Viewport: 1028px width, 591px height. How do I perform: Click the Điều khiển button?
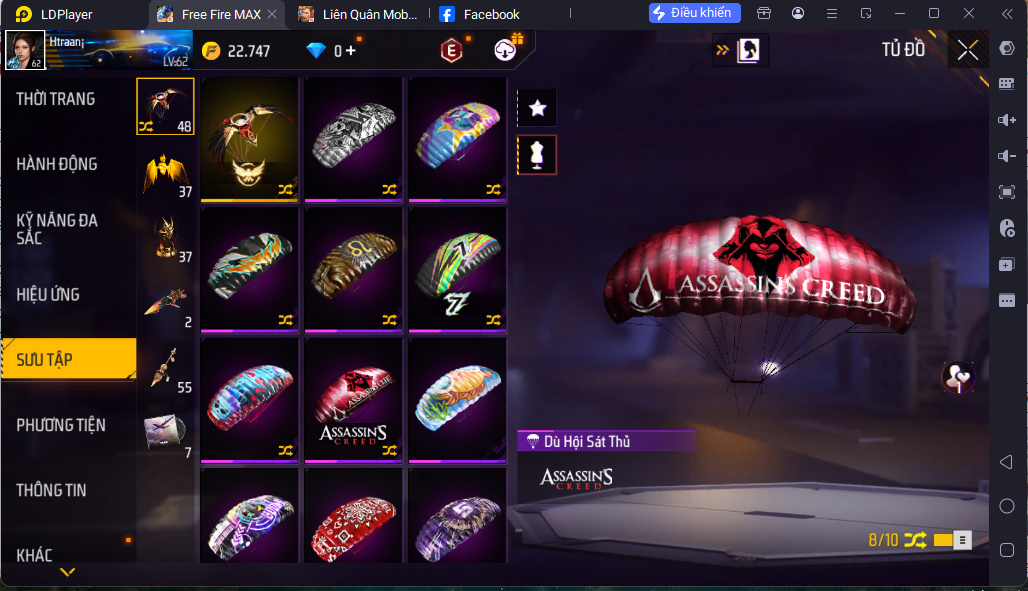[x=694, y=13]
